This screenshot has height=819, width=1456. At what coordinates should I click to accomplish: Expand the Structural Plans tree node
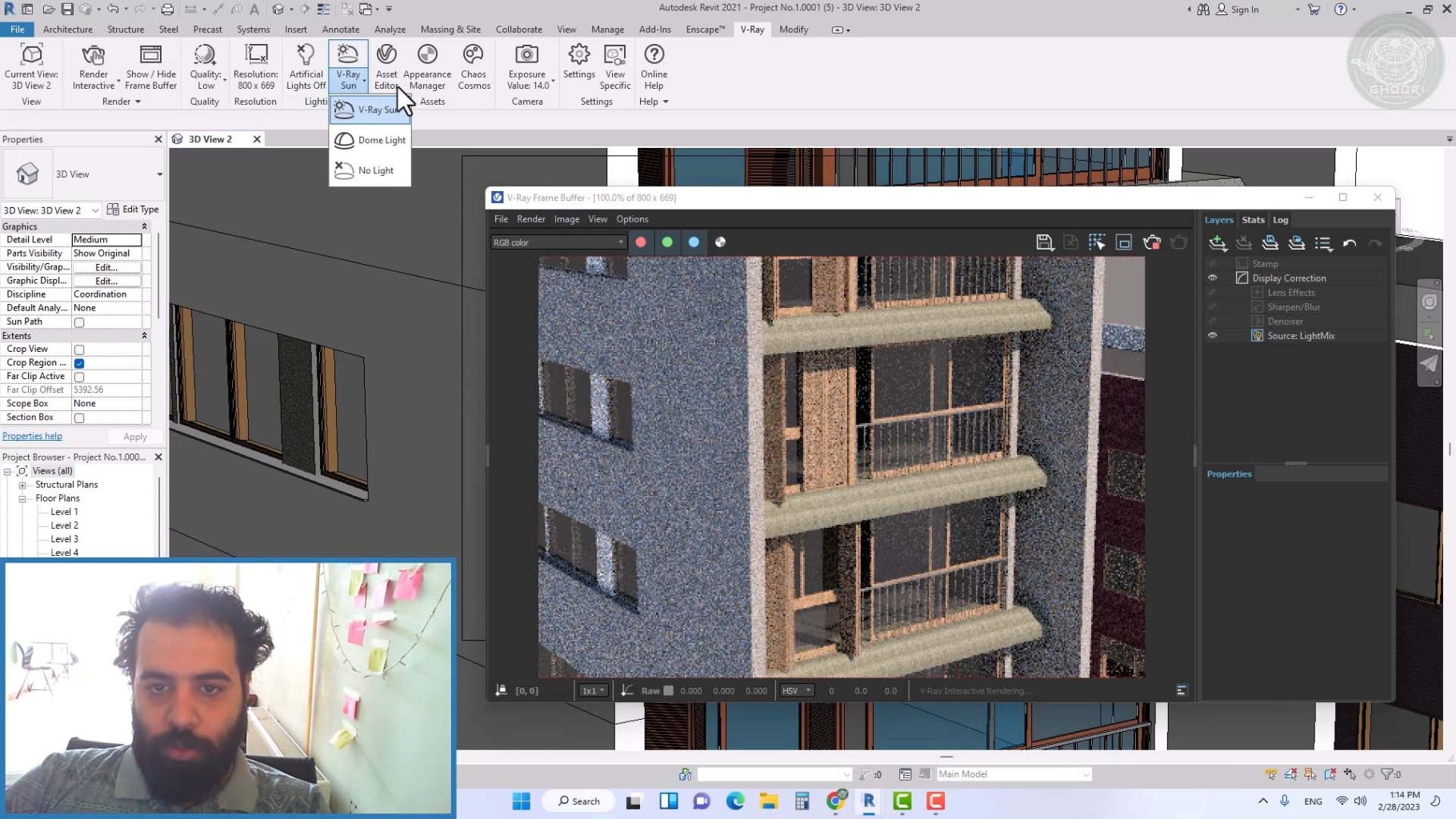click(x=22, y=485)
